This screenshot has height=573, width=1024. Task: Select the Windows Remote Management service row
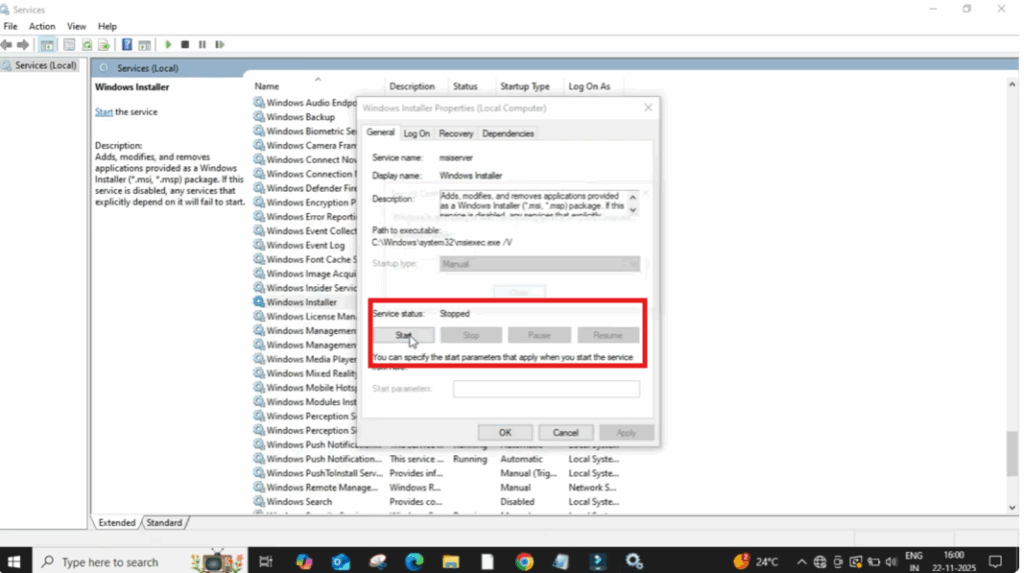click(x=436, y=487)
